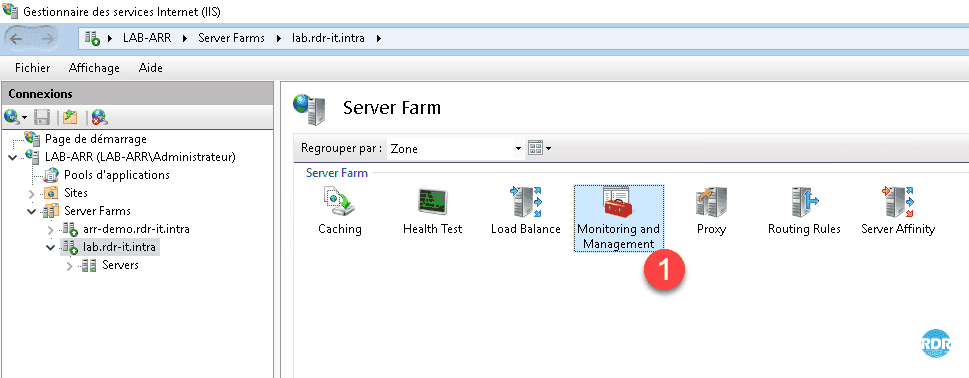Image resolution: width=969 pixels, height=378 pixels.
Task: Select arr-demo.rdr-it.intra server farm
Action: click(x=136, y=229)
